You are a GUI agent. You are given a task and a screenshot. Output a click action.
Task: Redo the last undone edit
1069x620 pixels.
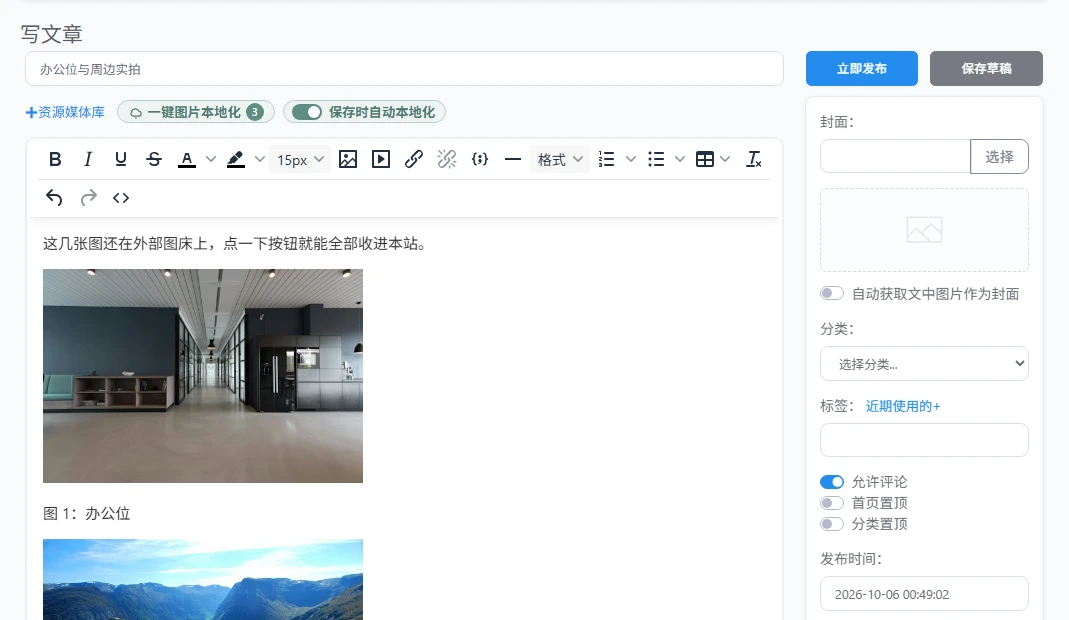pyautogui.click(x=89, y=198)
